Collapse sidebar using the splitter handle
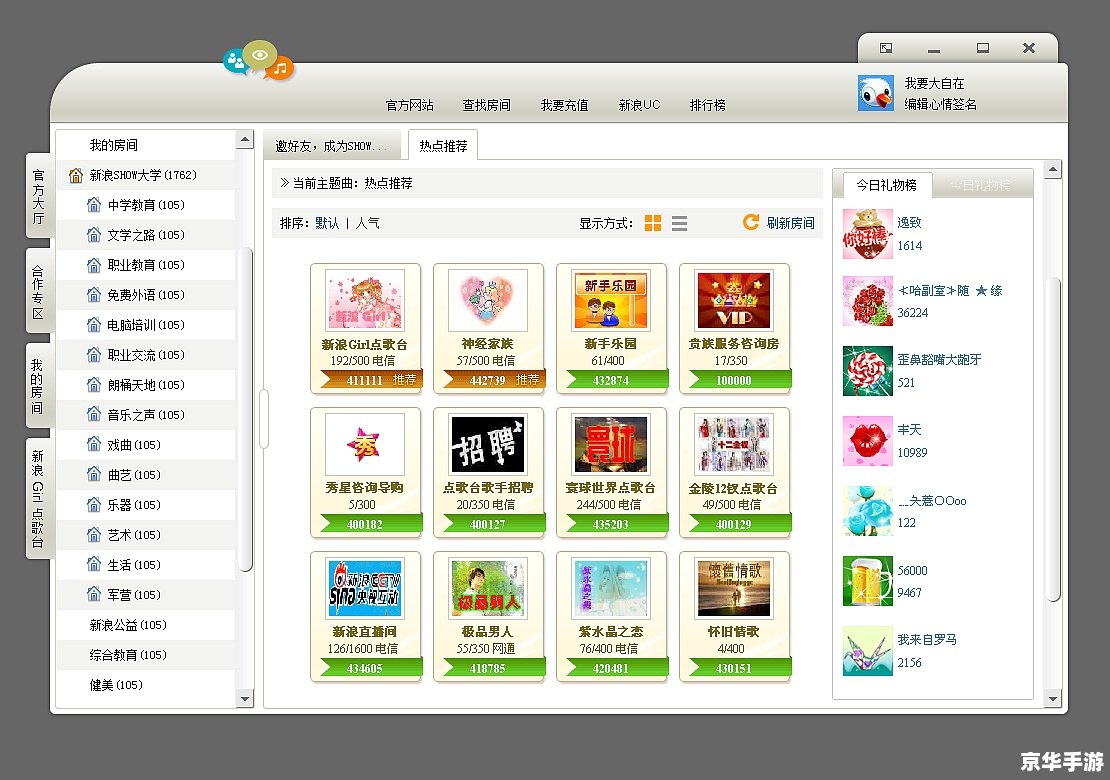The width and height of the screenshot is (1110, 780). (264, 419)
